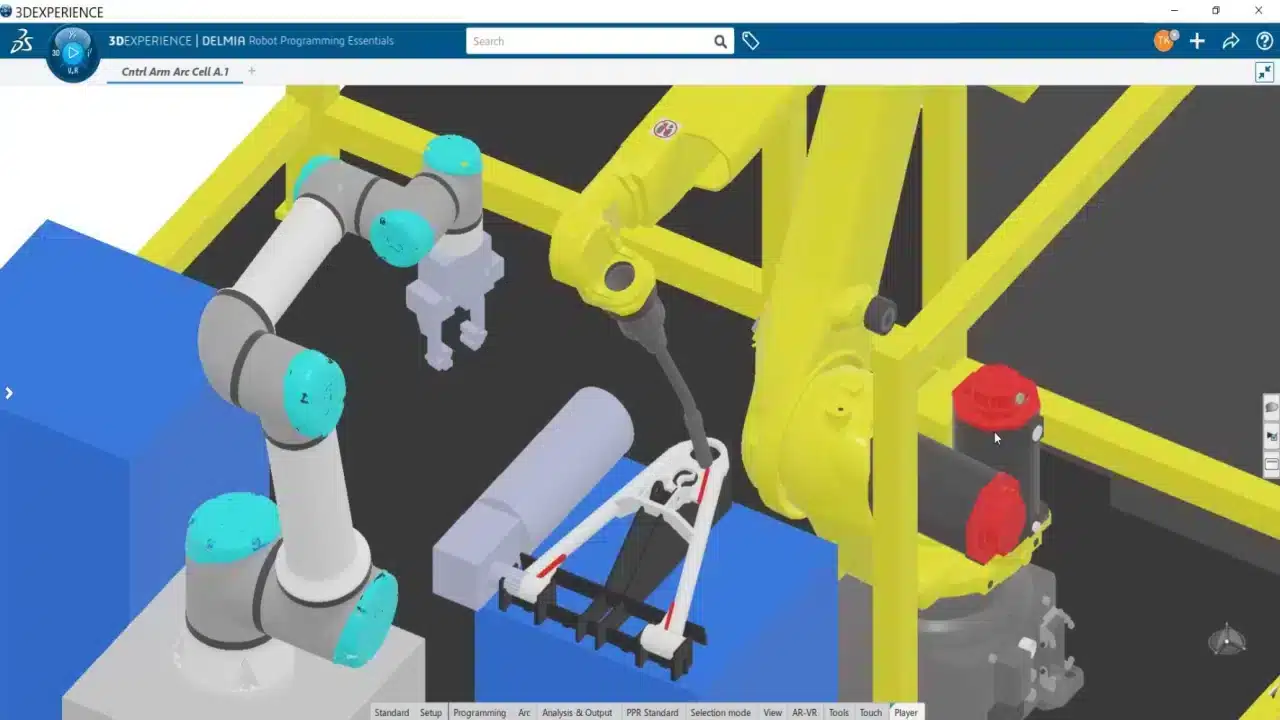Toggle the topmost tool in the right-edge flyout
This screenshot has height=720, width=1280.
coord(1272,407)
